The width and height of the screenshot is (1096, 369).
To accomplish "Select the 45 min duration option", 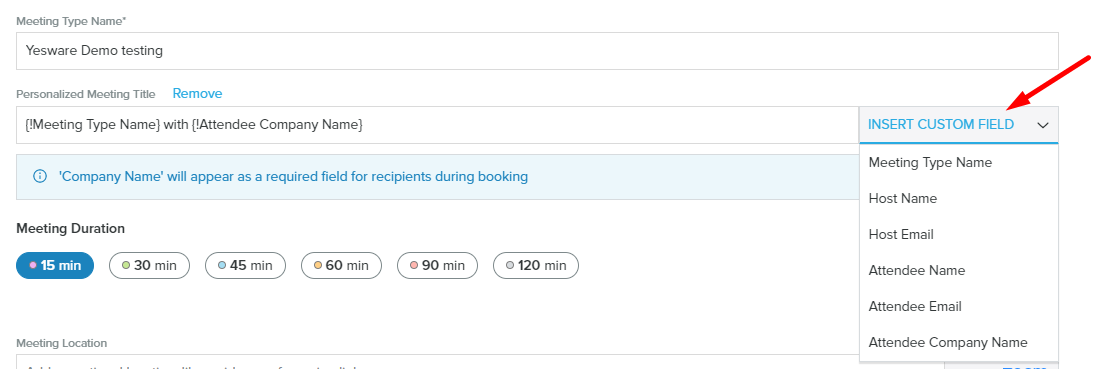I will coord(245,266).
